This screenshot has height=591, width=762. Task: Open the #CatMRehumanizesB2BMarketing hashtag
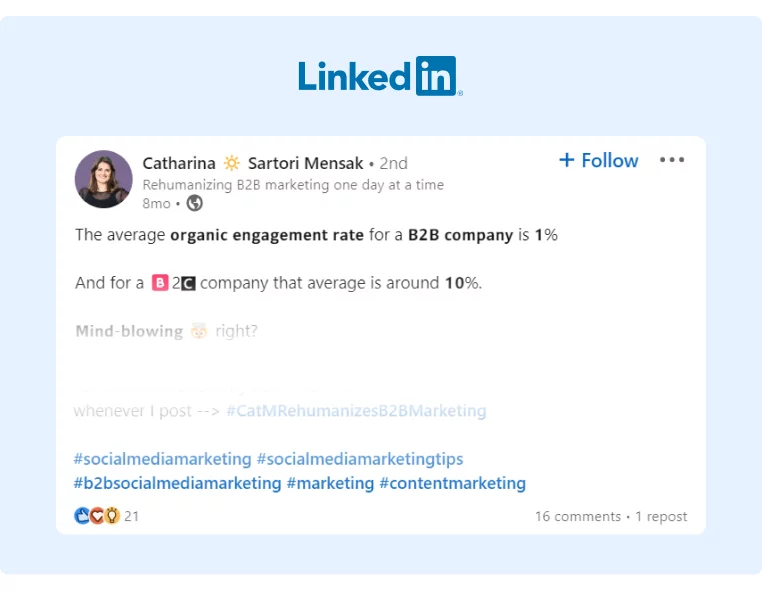[x=356, y=411]
